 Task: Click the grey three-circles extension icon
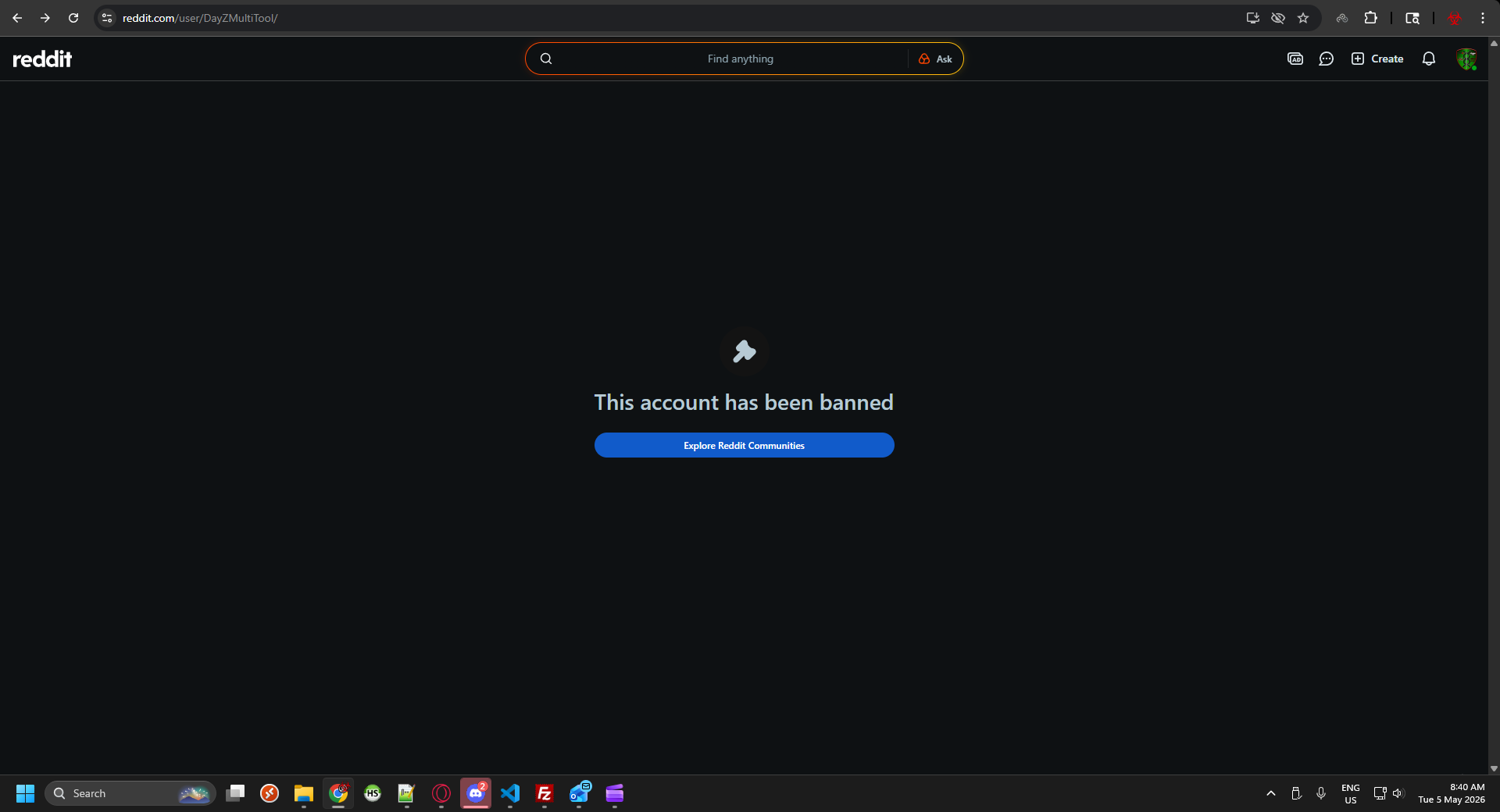pos(1342,18)
